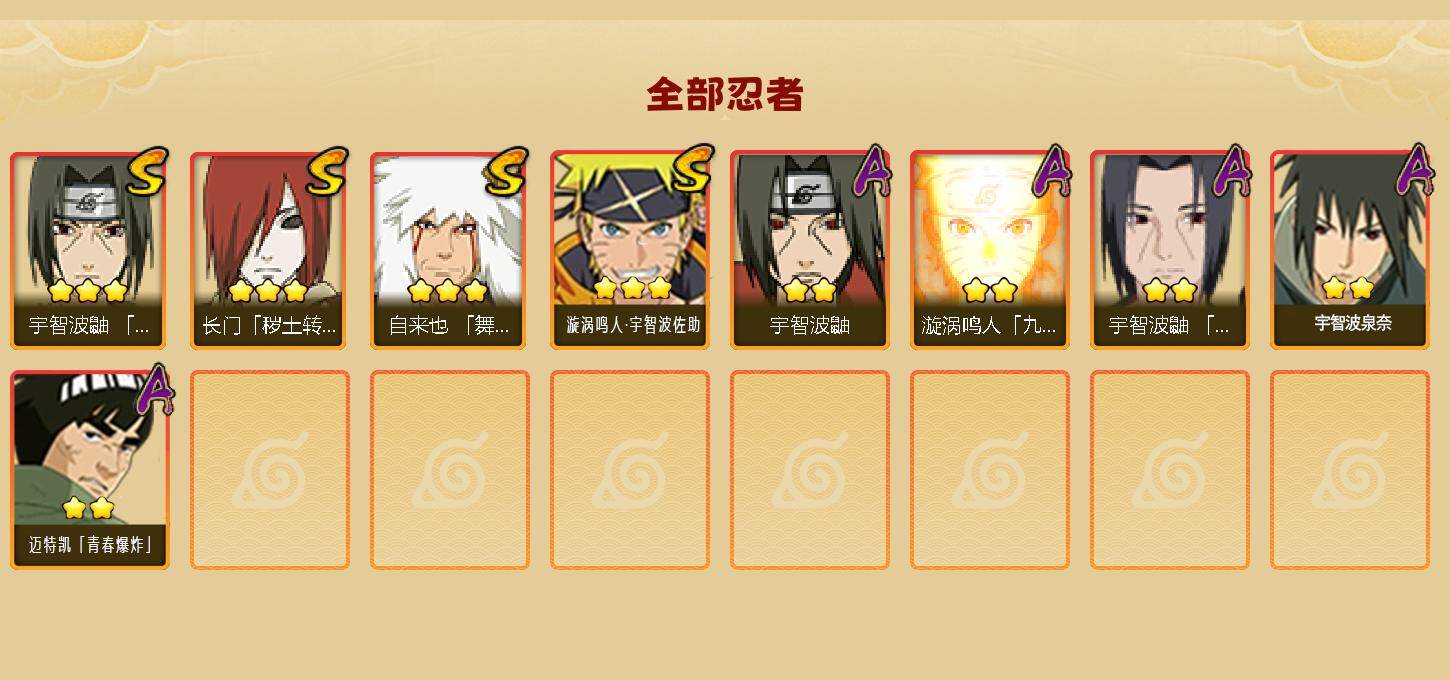Click the S badge on 漩涡鸣人·宇智波佐助 card
1450x680 pixels.
coord(692,169)
